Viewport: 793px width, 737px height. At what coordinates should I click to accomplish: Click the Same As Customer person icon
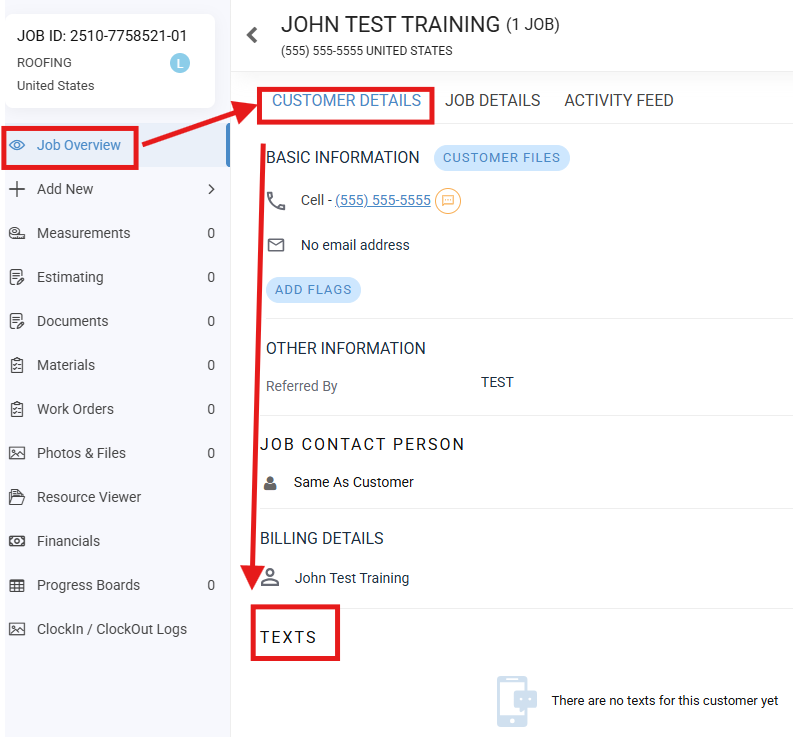click(271, 483)
